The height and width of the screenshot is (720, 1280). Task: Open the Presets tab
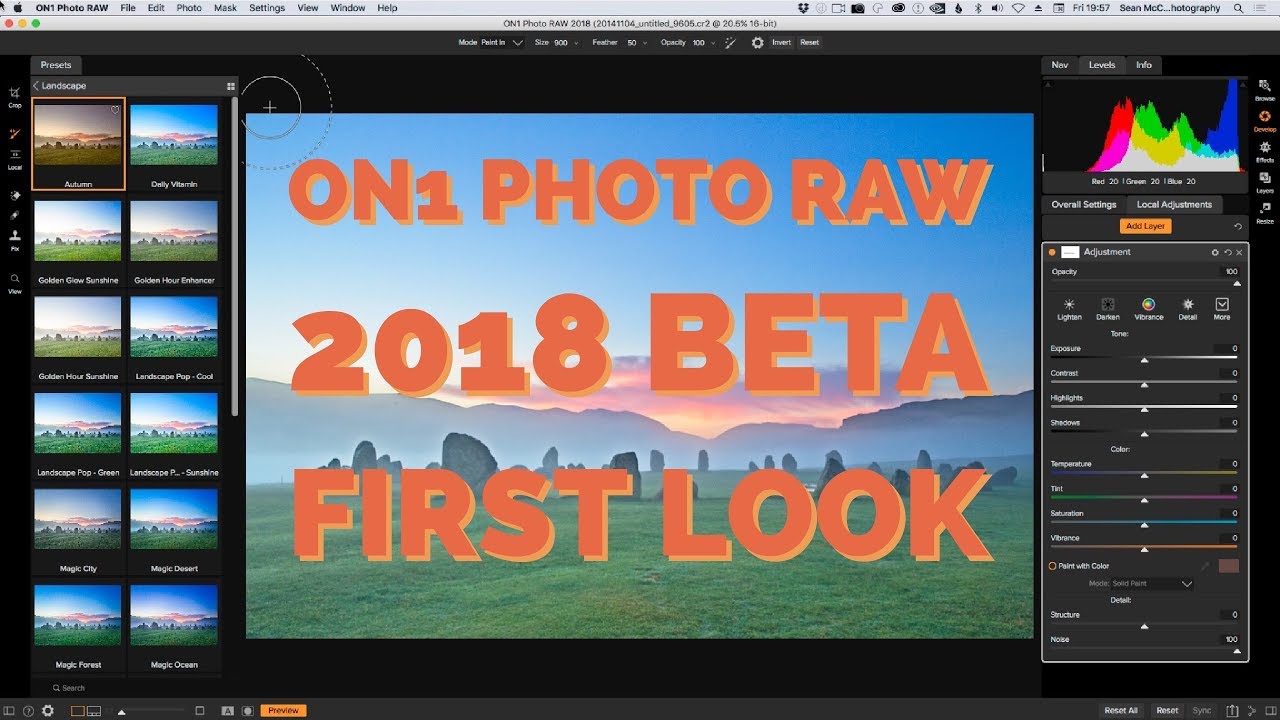56,65
